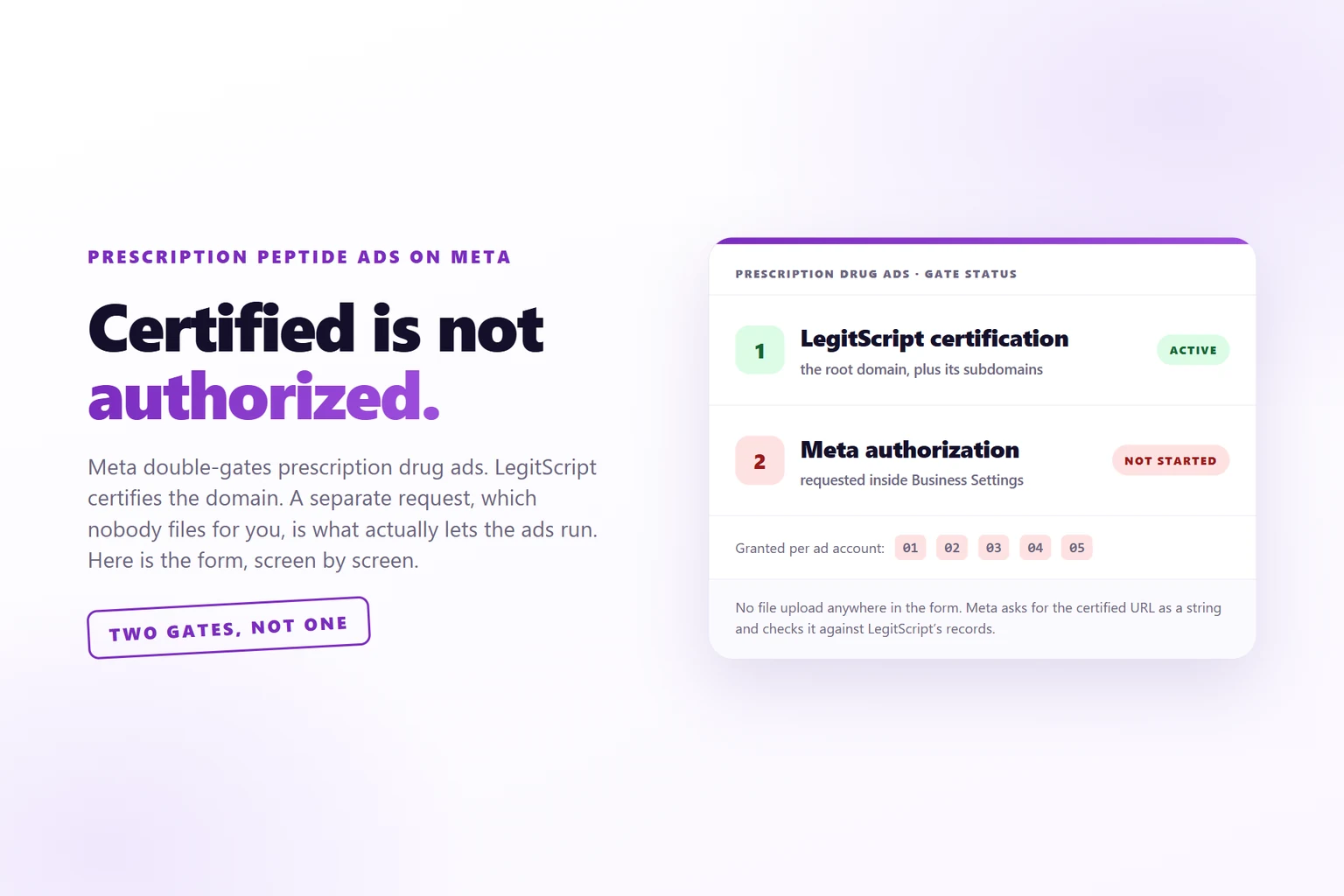Viewport: 1344px width, 896px height.
Task: Select ad account chip 04
Action: [x=1035, y=548]
